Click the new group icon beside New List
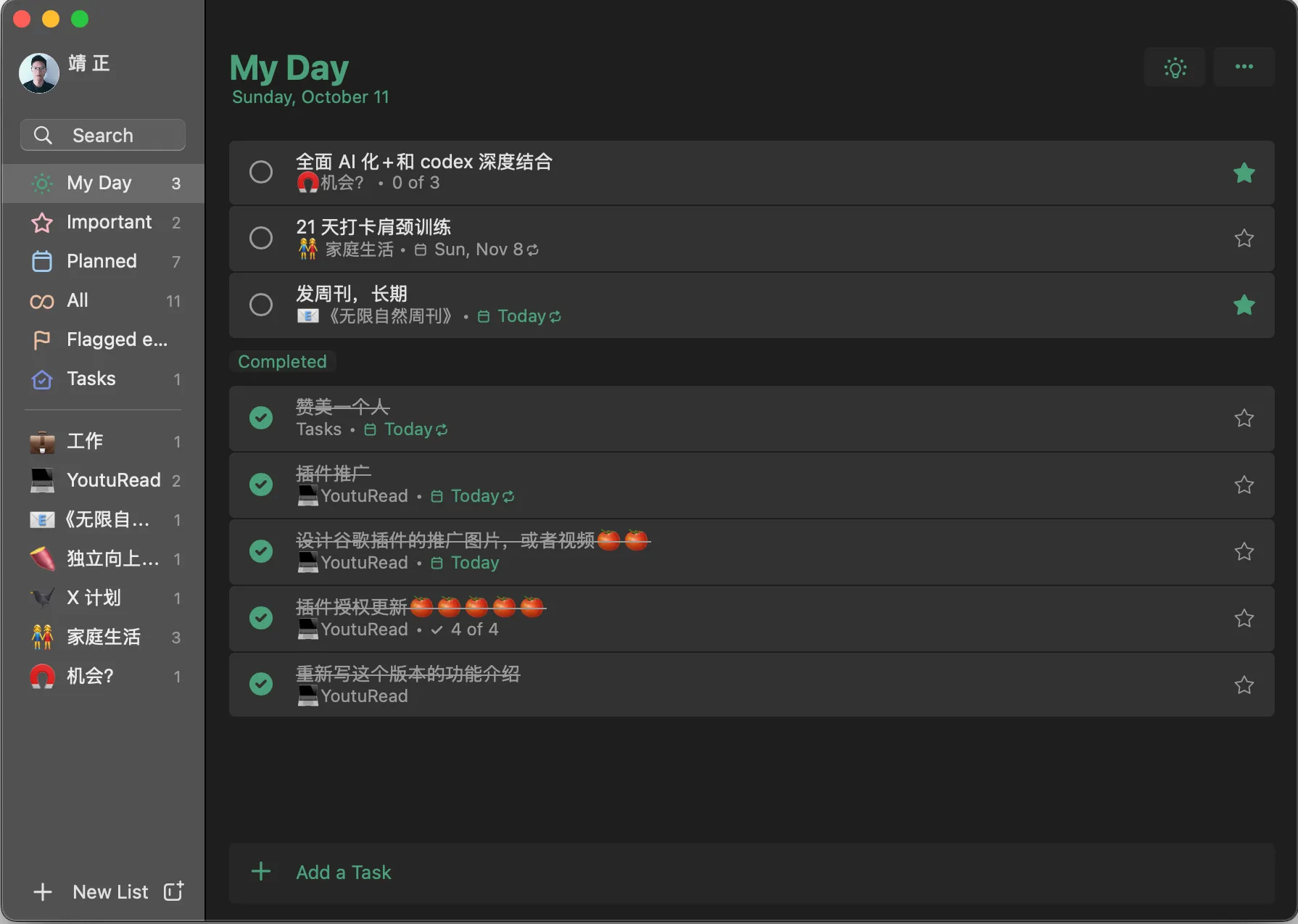This screenshot has width=1298, height=924. pos(174,891)
